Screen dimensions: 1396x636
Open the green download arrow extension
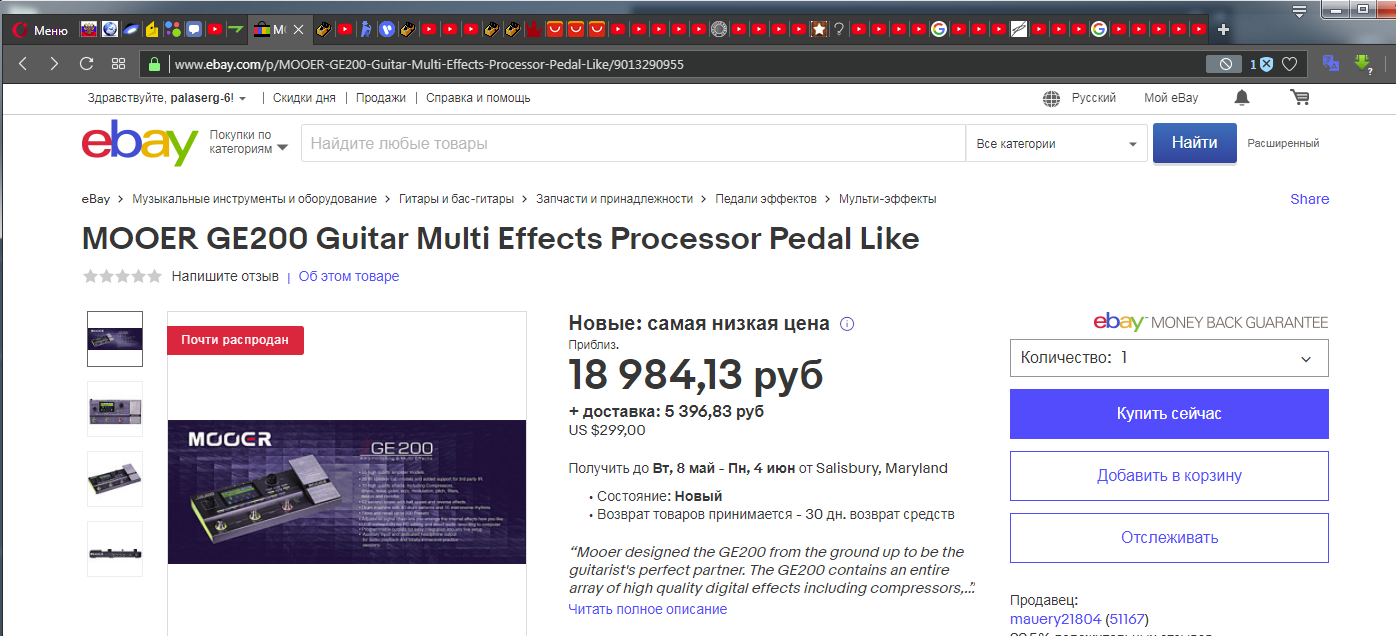coord(1362,63)
